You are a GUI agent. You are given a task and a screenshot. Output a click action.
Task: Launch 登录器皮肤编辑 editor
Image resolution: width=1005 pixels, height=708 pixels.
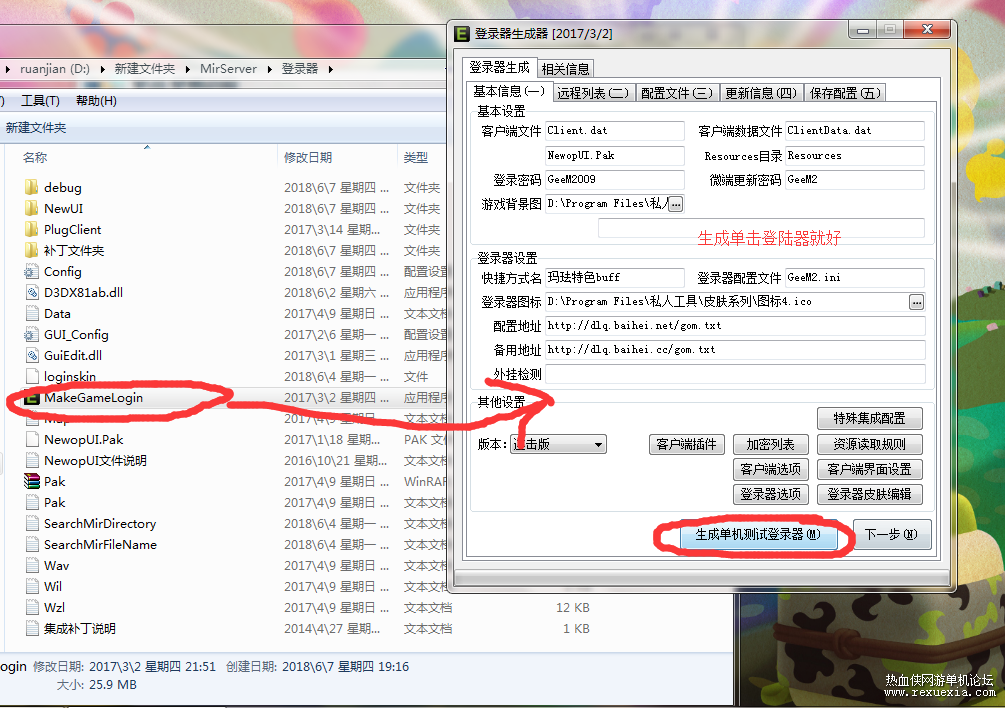(870, 494)
